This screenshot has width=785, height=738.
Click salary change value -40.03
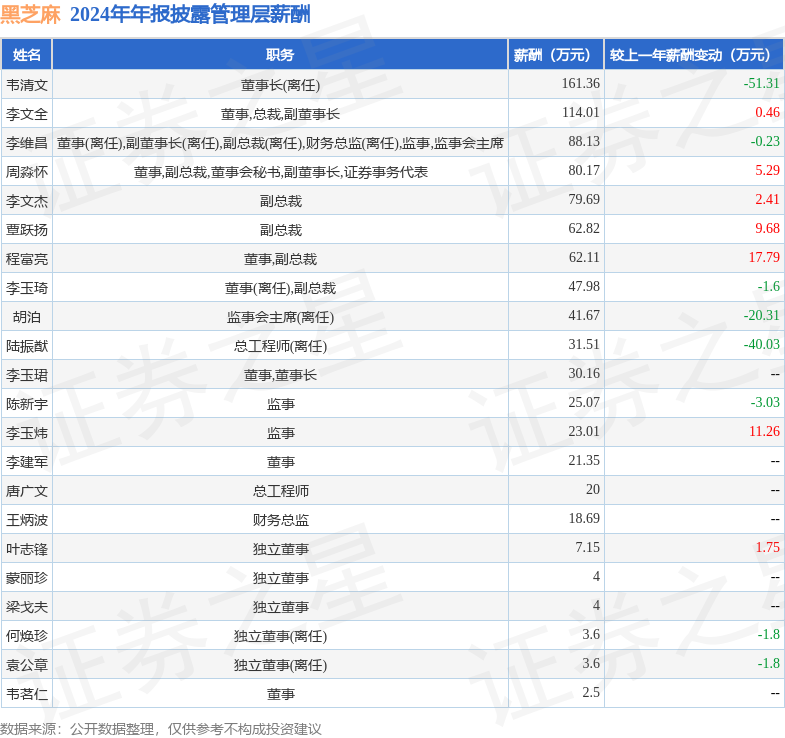click(761, 344)
